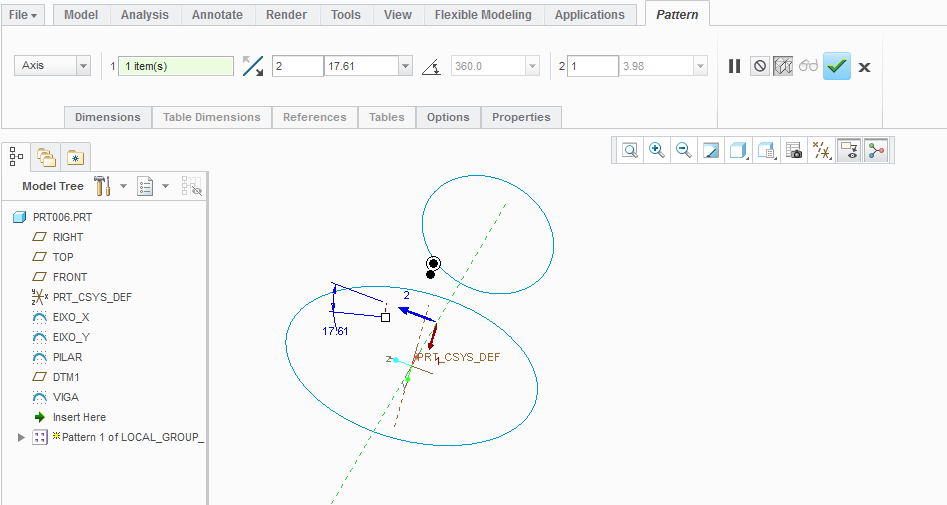Expand Show dropdown arrow in Model Tree
This screenshot has width=947, height=505.
[165, 186]
